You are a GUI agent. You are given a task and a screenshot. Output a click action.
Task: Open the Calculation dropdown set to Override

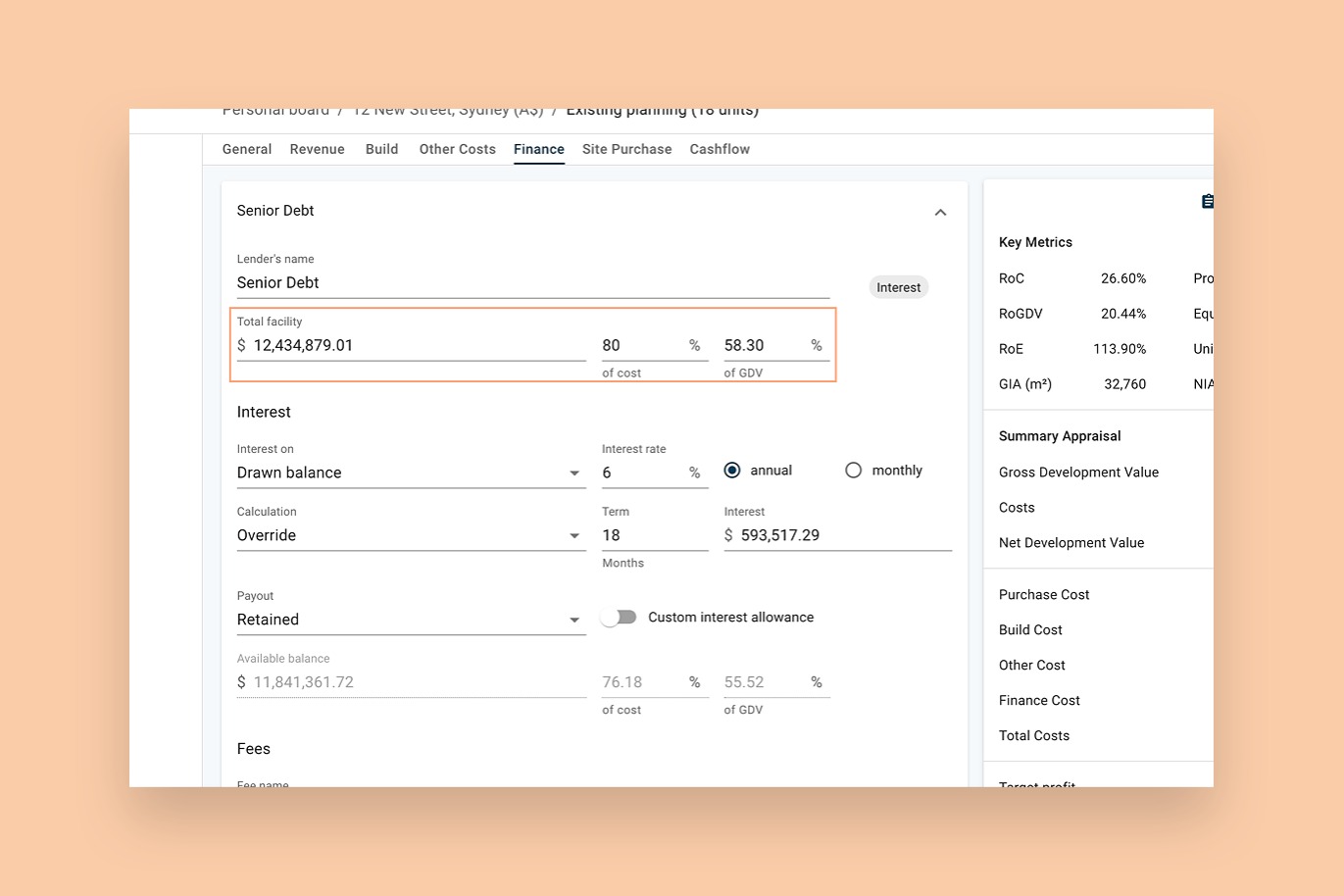point(574,535)
